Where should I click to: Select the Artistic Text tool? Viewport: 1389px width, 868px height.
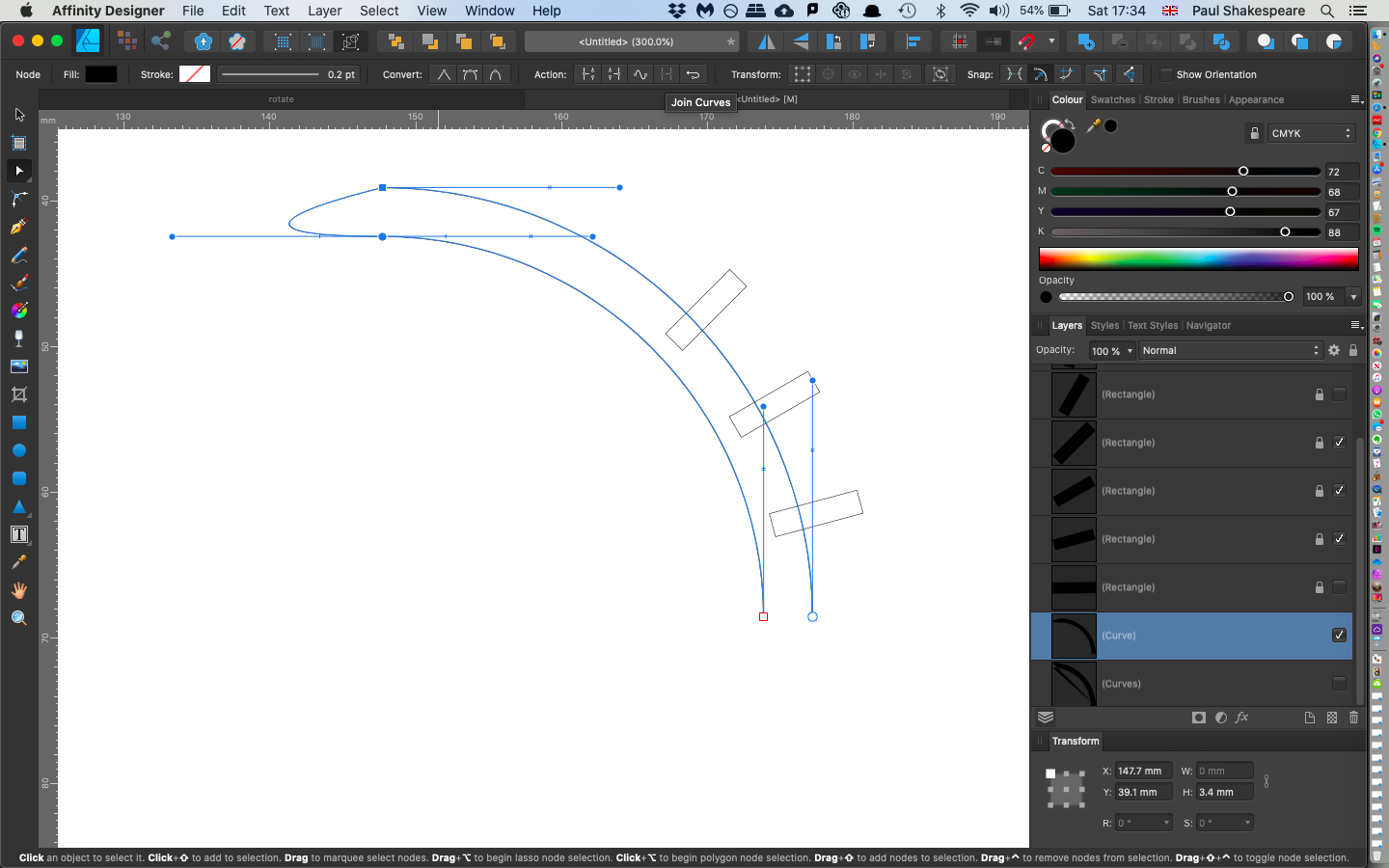pos(19,534)
